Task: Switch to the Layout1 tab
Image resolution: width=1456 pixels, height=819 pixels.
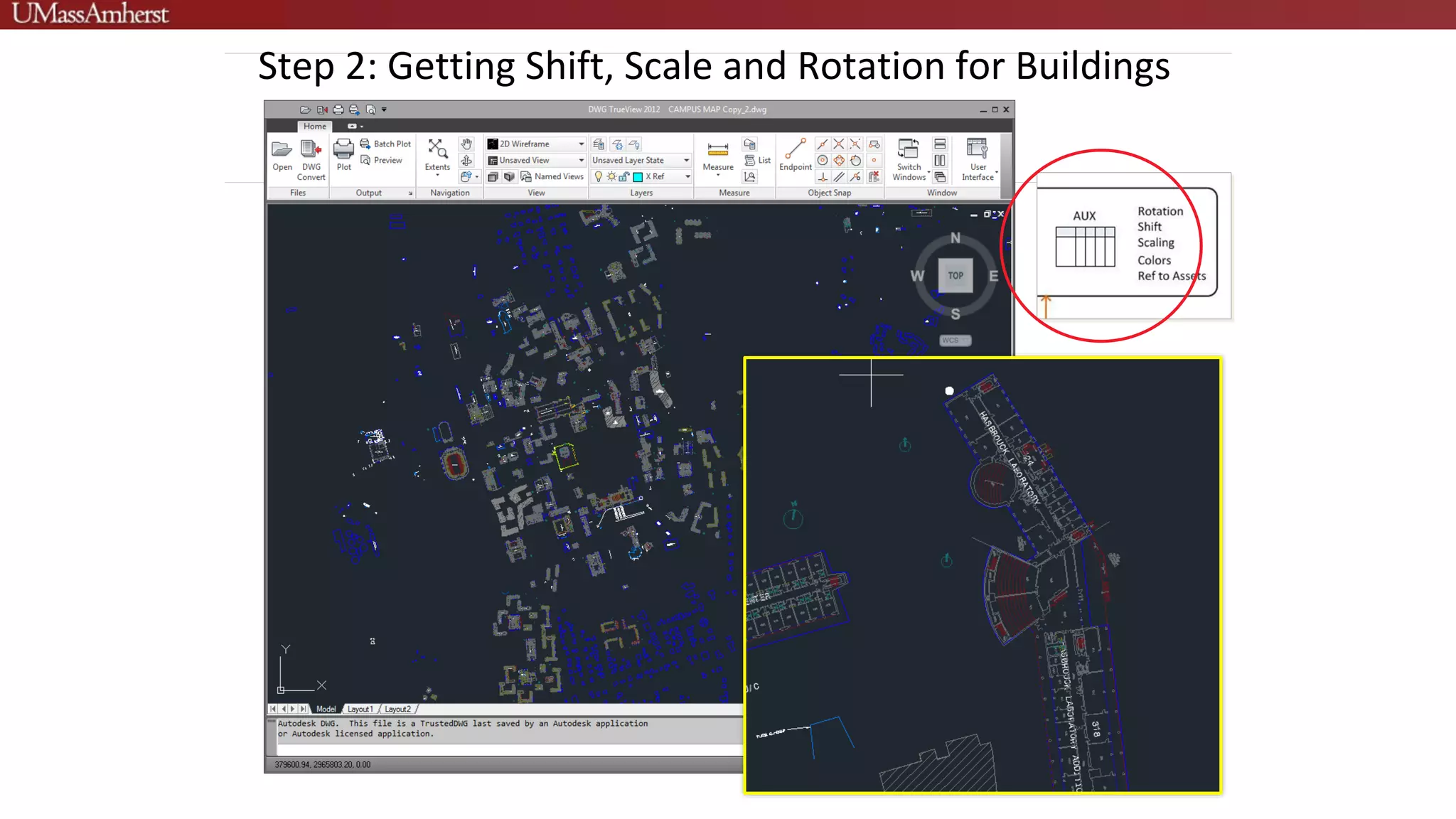Action: (x=360, y=709)
